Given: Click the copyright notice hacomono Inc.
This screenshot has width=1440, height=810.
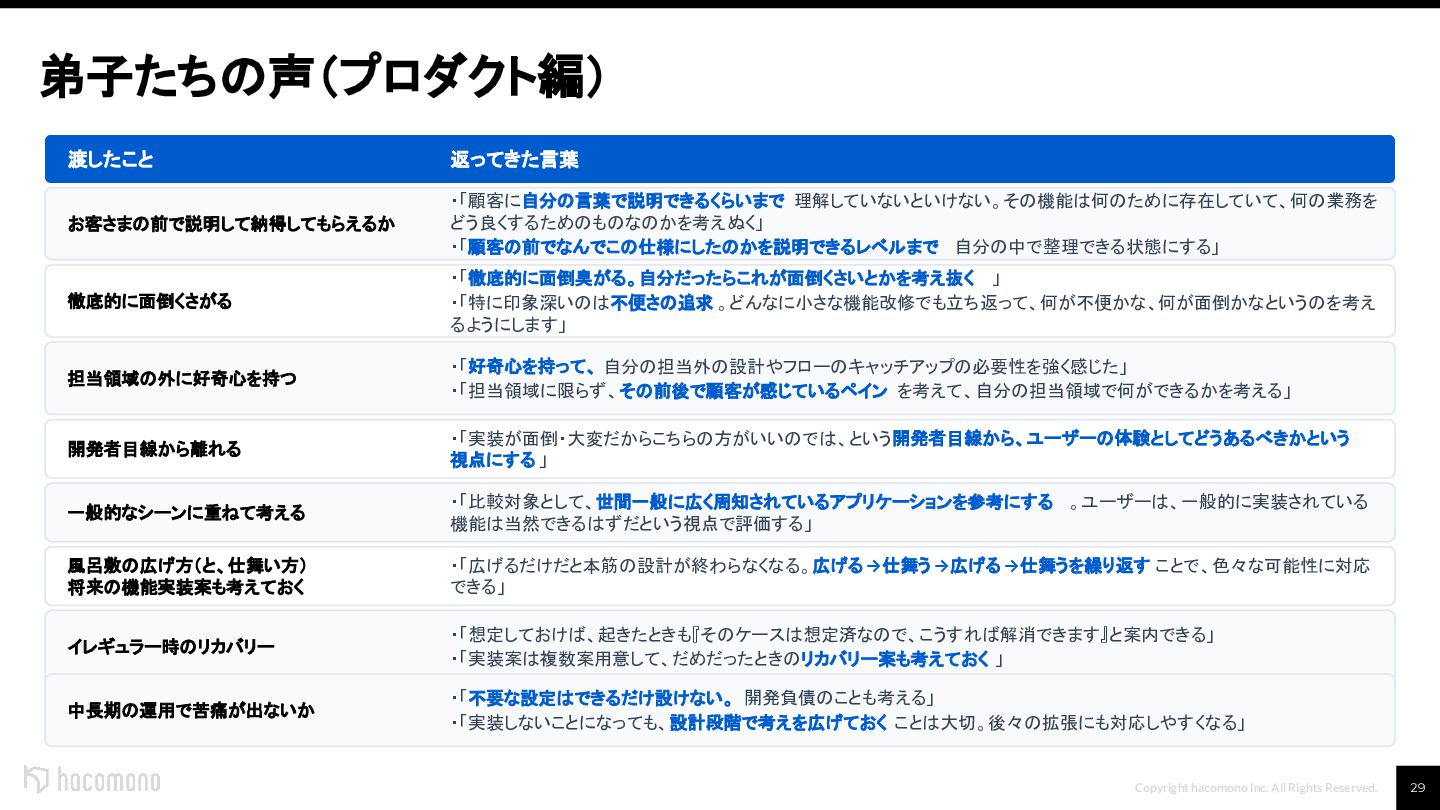Looking at the screenshot, I should point(1256,788).
